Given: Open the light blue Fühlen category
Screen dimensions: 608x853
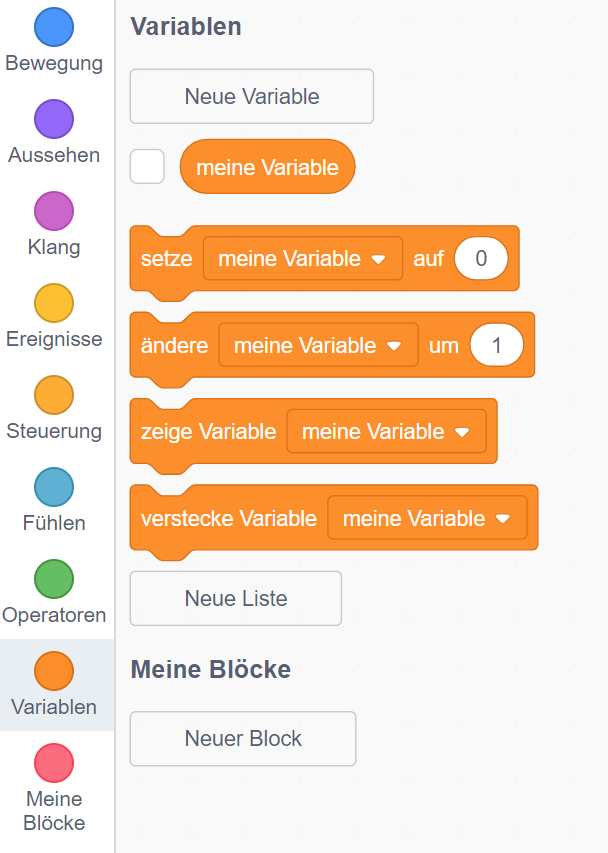Looking at the screenshot, I should (54, 487).
